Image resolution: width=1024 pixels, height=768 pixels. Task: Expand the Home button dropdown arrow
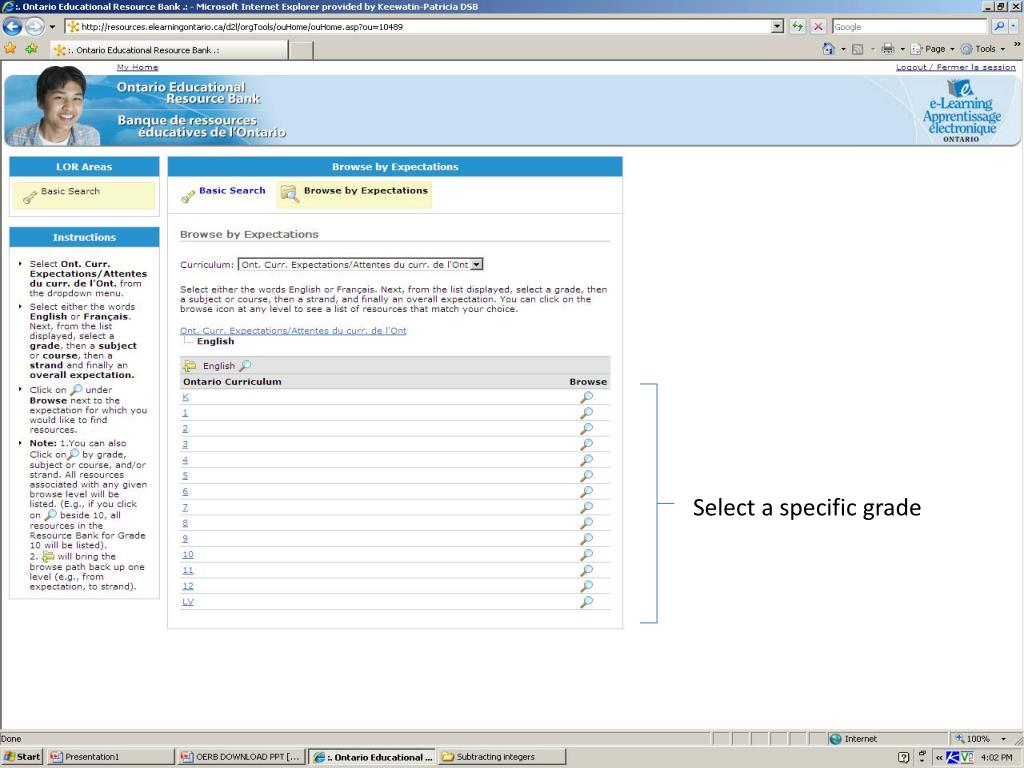843,49
